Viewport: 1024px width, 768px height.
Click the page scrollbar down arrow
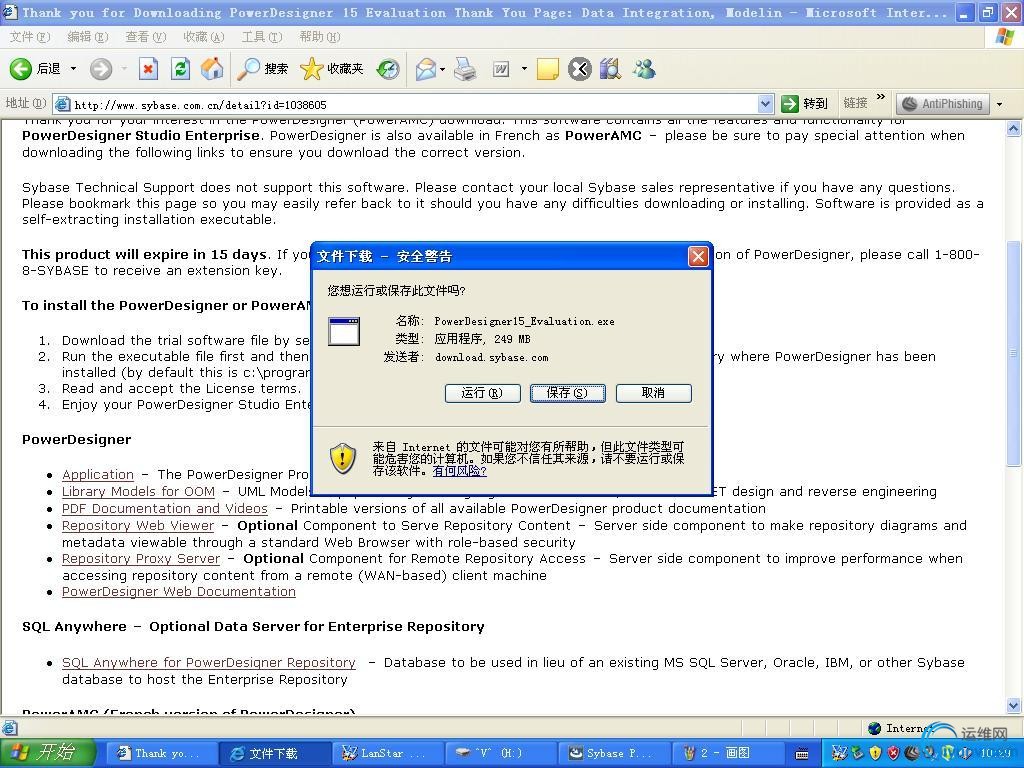pyautogui.click(x=1014, y=705)
